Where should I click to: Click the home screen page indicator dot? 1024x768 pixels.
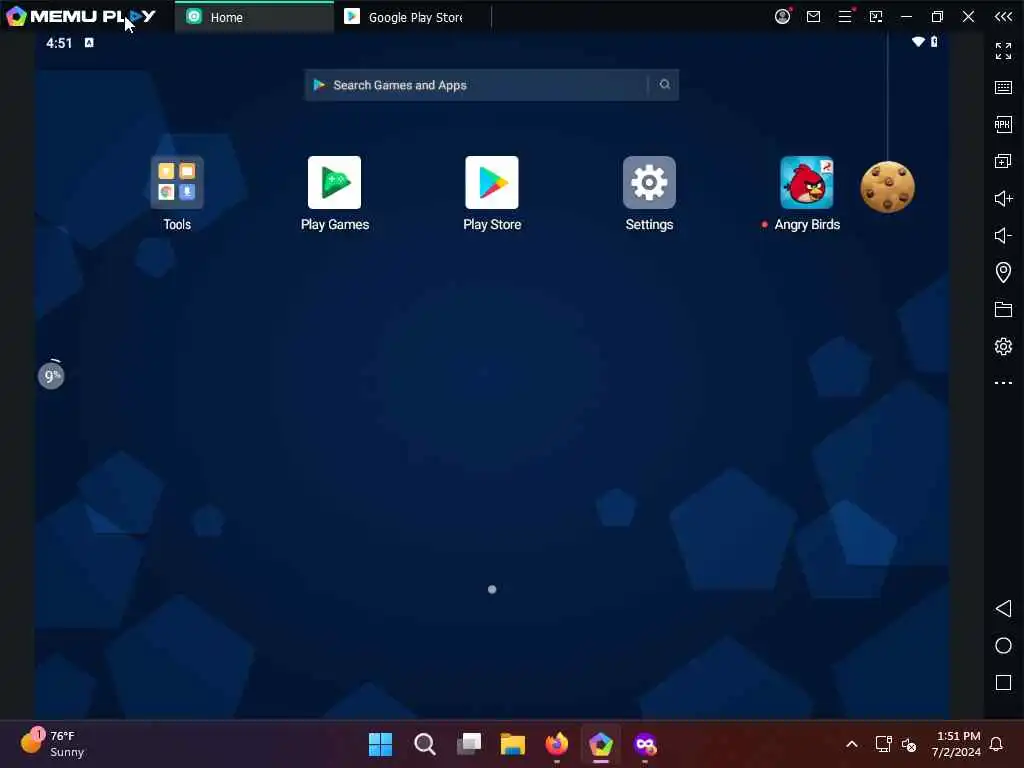(492, 590)
